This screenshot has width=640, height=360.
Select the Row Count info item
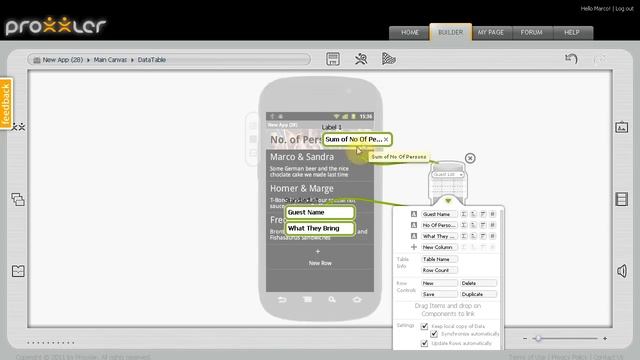(x=439, y=270)
